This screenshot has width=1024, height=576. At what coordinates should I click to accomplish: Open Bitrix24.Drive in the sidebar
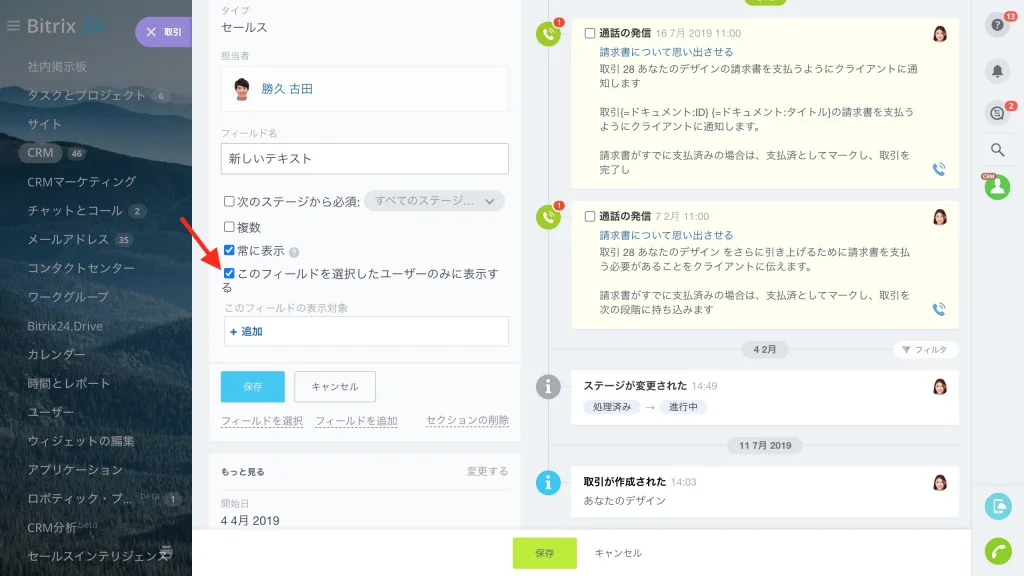click(65, 326)
